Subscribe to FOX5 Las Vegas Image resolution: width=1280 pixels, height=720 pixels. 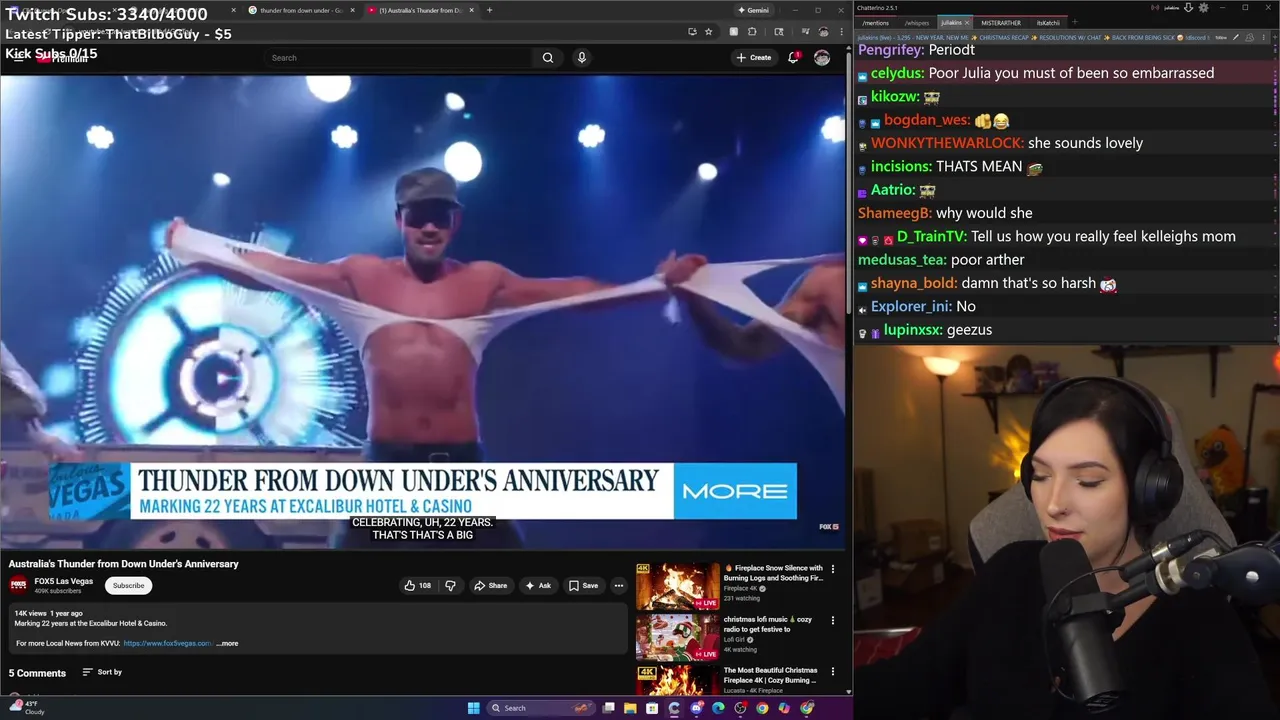tap(128, 586)
